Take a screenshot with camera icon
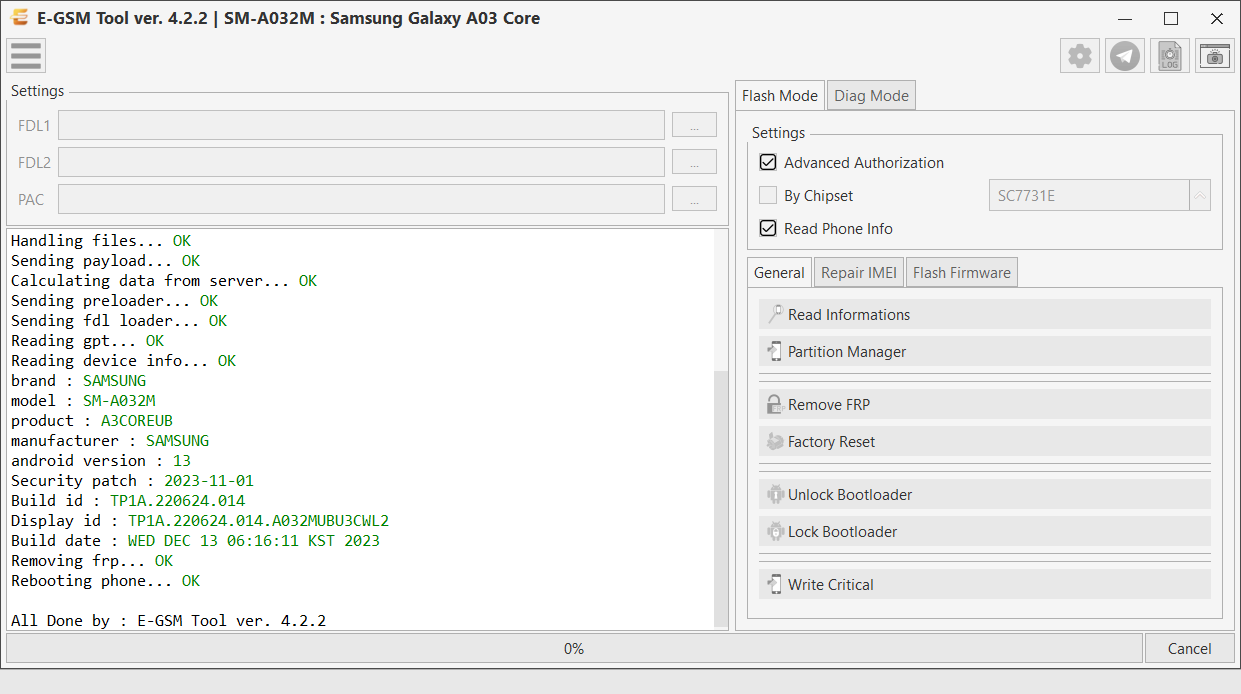The image size is (1241, 694). pos(1215,56)
